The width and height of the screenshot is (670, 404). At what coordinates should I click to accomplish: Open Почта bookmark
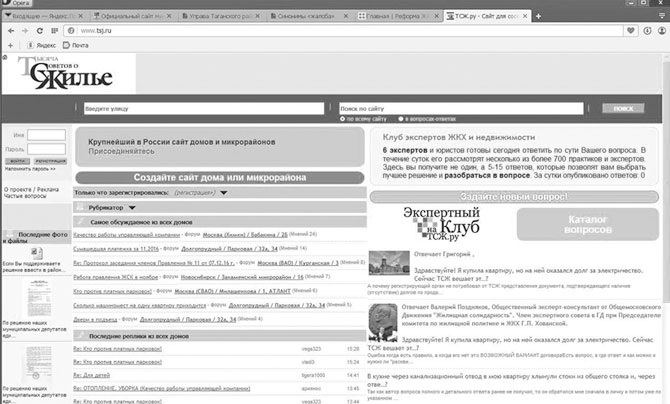[76, 45]
